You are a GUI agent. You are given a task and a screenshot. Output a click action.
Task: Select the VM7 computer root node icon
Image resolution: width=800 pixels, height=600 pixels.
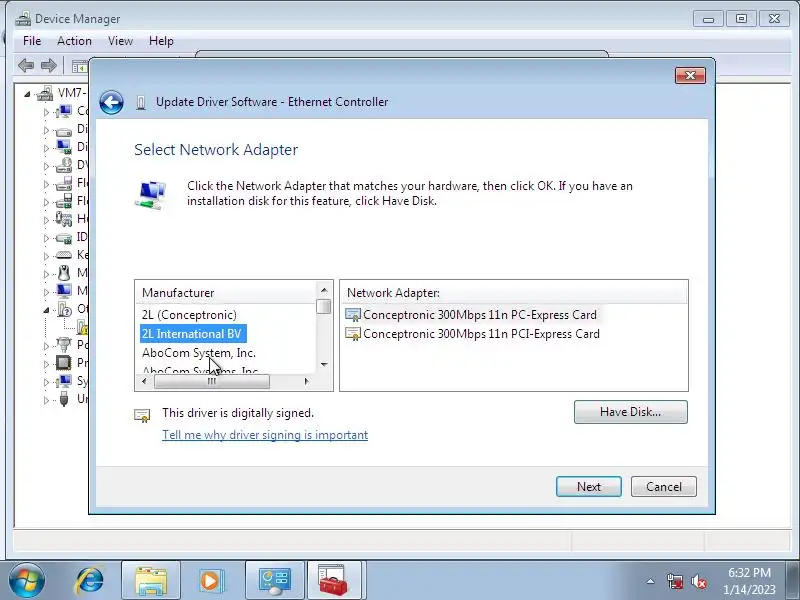click(45, 93)
